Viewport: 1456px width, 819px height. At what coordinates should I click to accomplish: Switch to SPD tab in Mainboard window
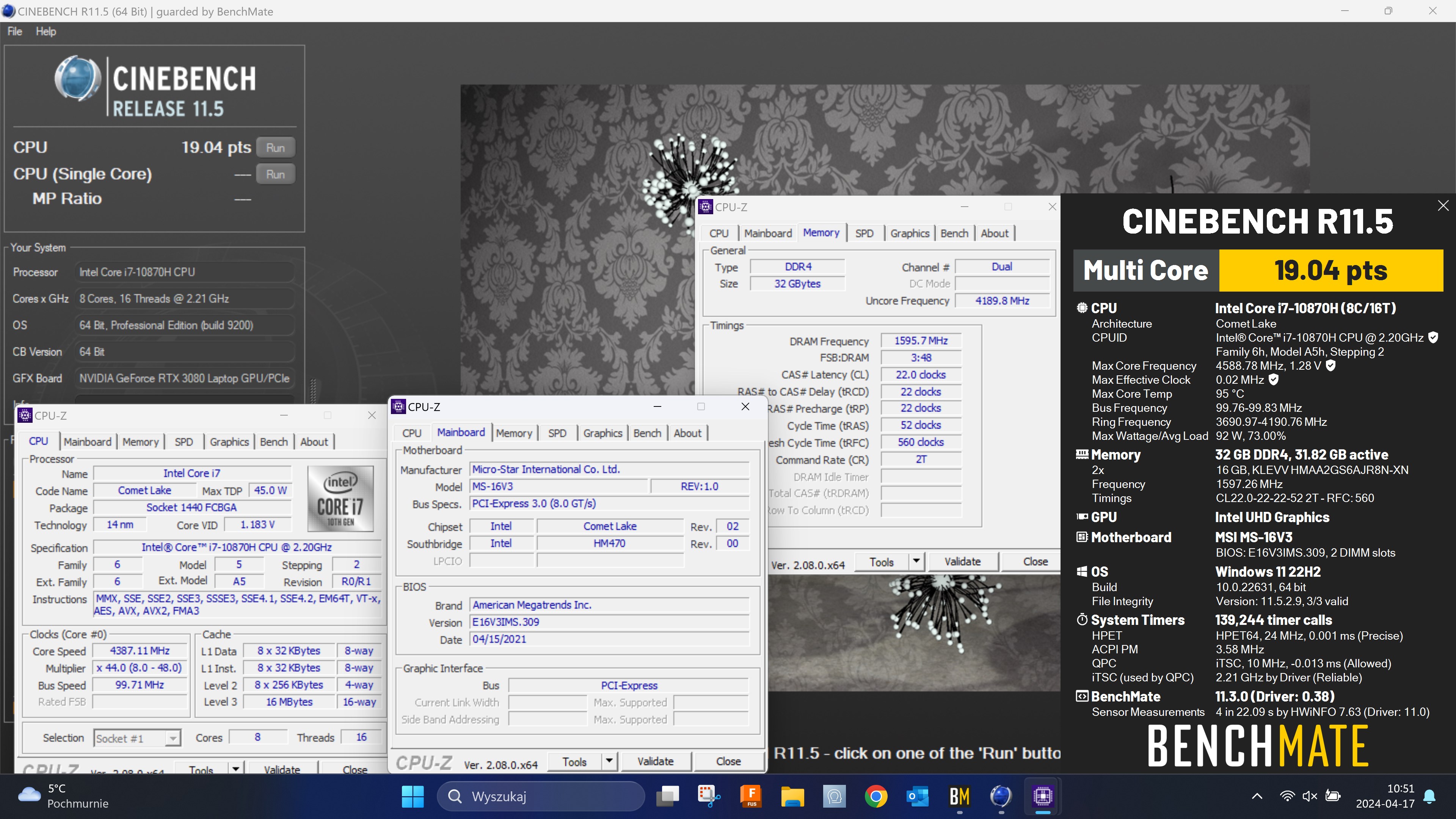[557, 433]
